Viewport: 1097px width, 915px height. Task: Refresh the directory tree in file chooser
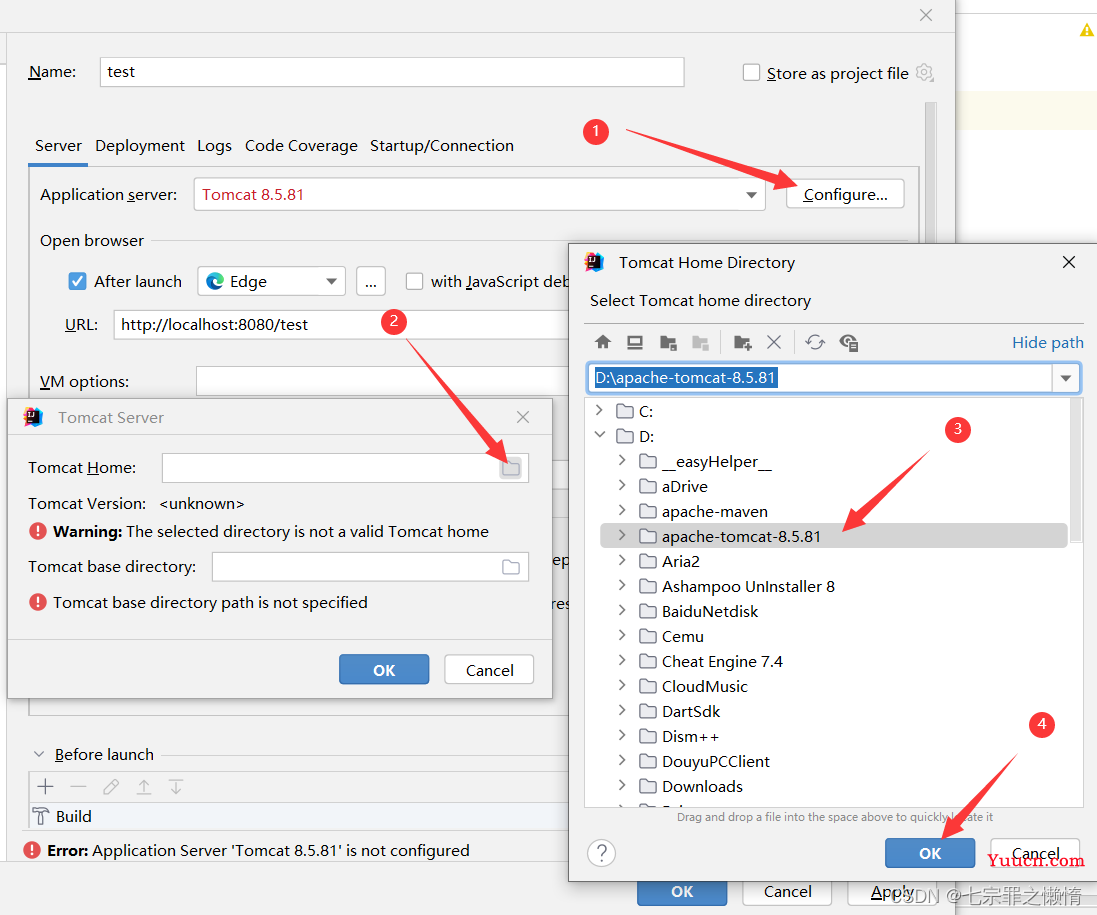click(815, 342)
